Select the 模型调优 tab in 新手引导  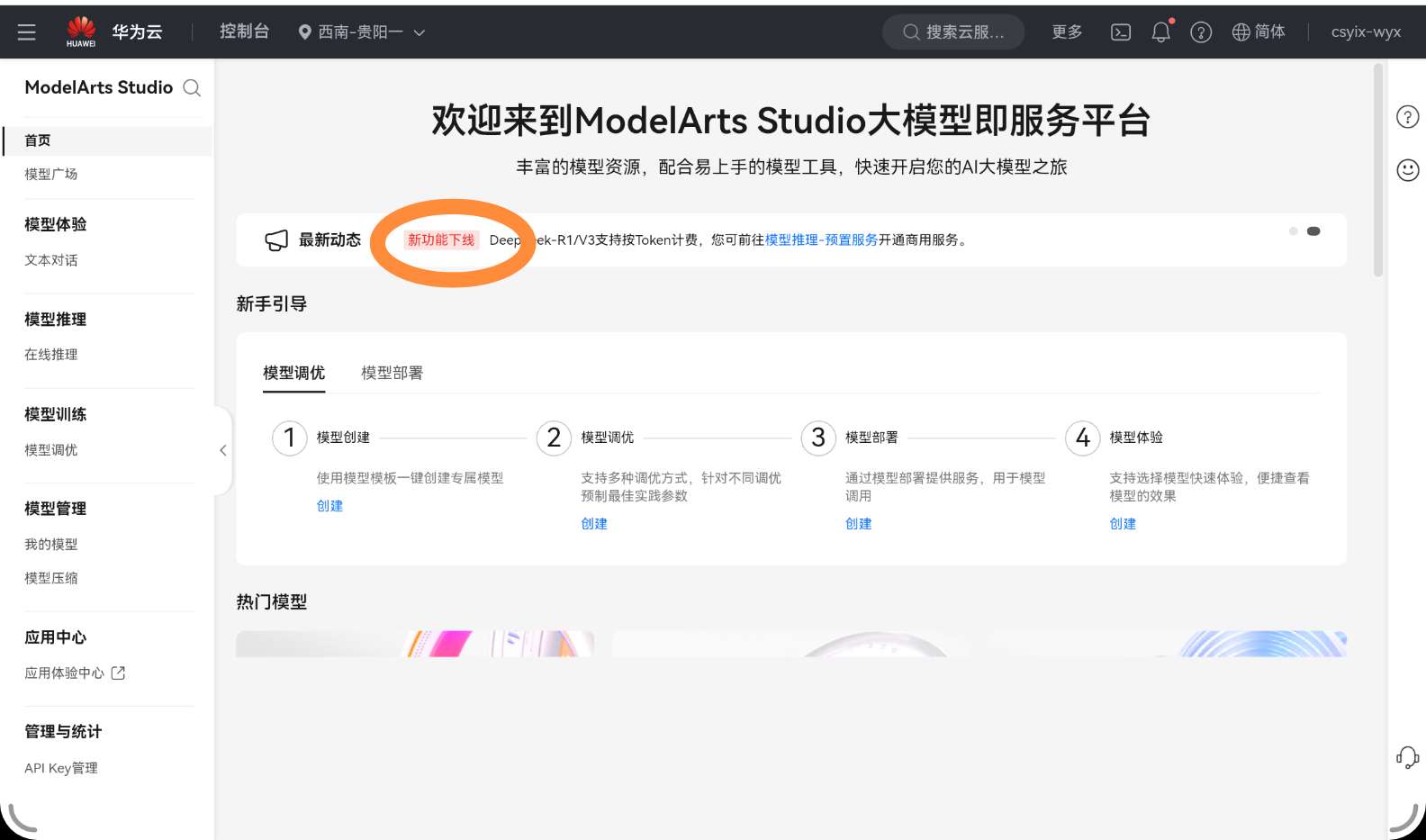[x=293, y=373]
